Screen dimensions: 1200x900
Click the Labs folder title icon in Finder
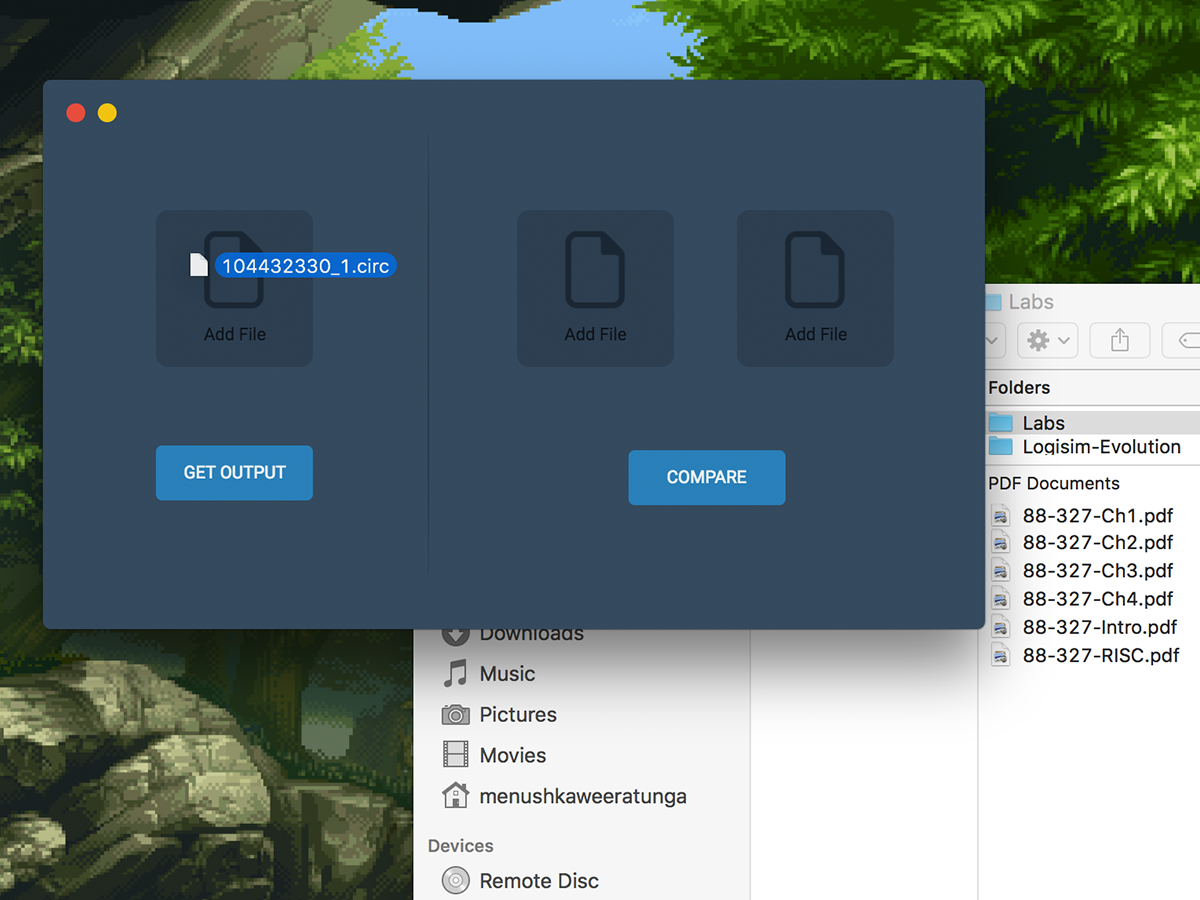[x=993, y=302]
